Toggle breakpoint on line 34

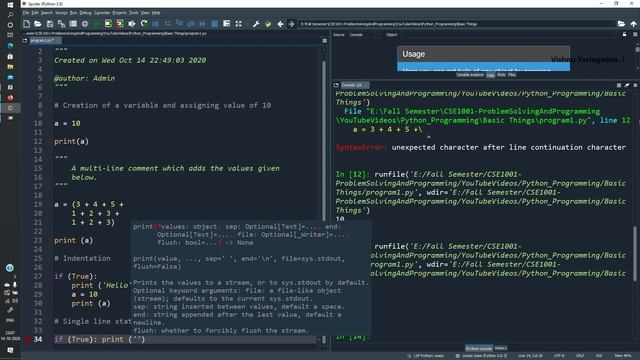27,339
